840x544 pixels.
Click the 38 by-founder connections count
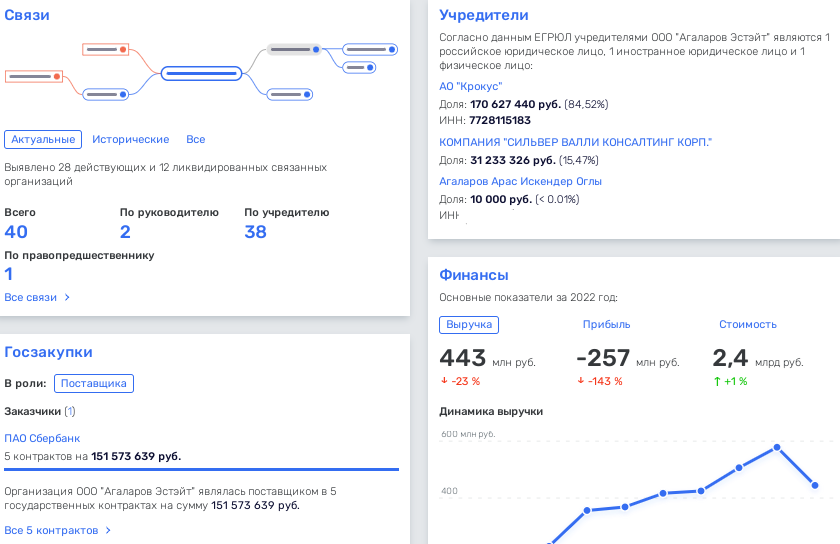[255, 232]
